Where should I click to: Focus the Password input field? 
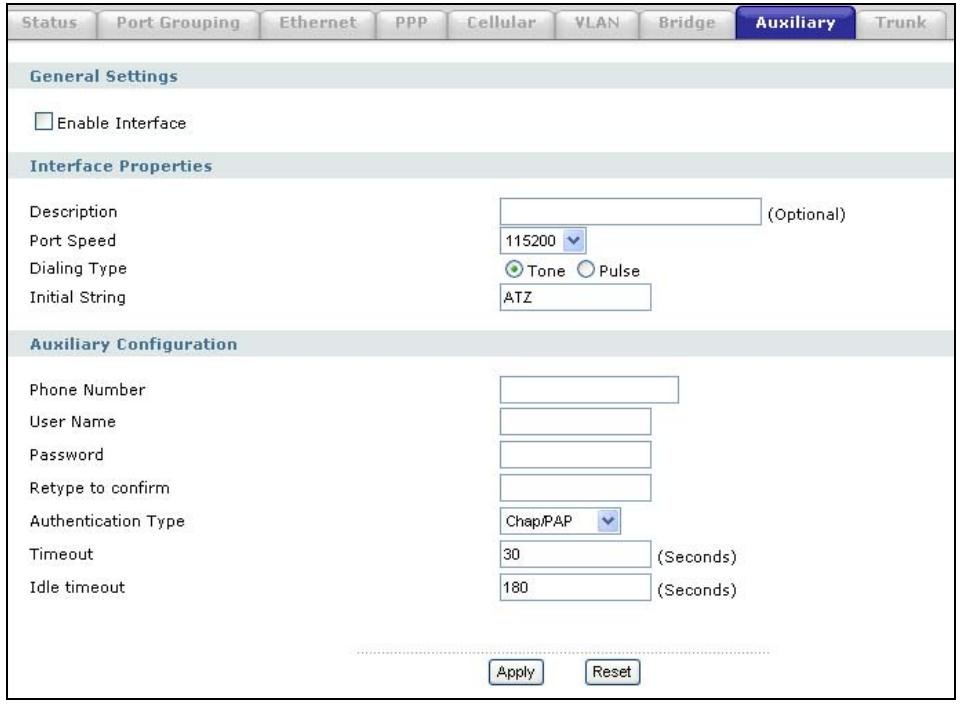(575, 455)
